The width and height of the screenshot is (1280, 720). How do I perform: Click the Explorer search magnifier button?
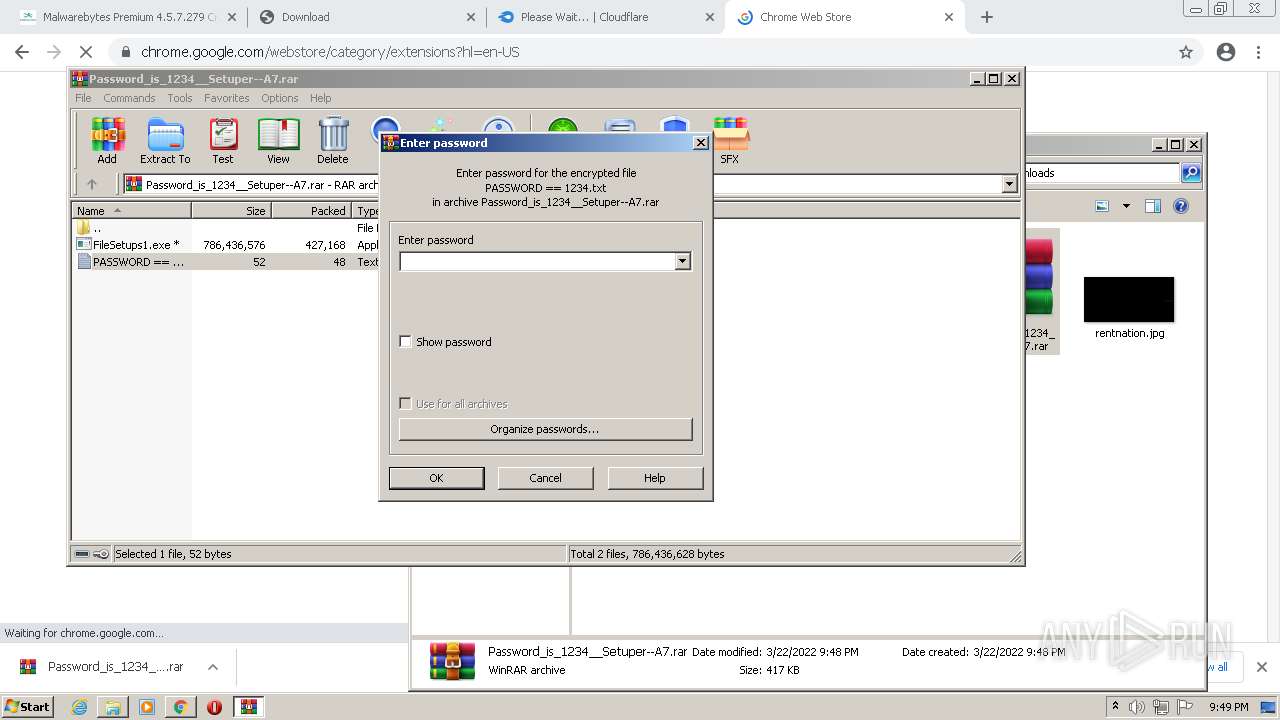coord(1191,173)
